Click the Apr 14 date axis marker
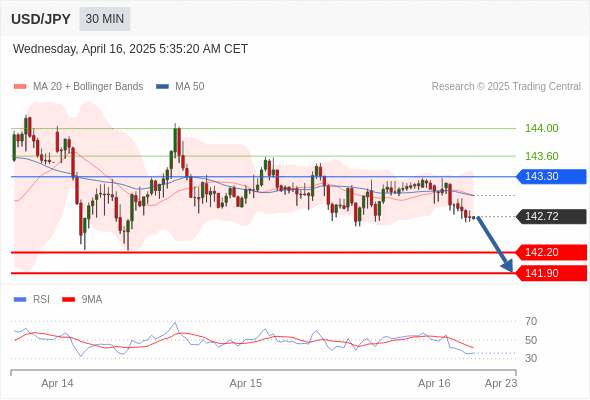 click(57, 383)
